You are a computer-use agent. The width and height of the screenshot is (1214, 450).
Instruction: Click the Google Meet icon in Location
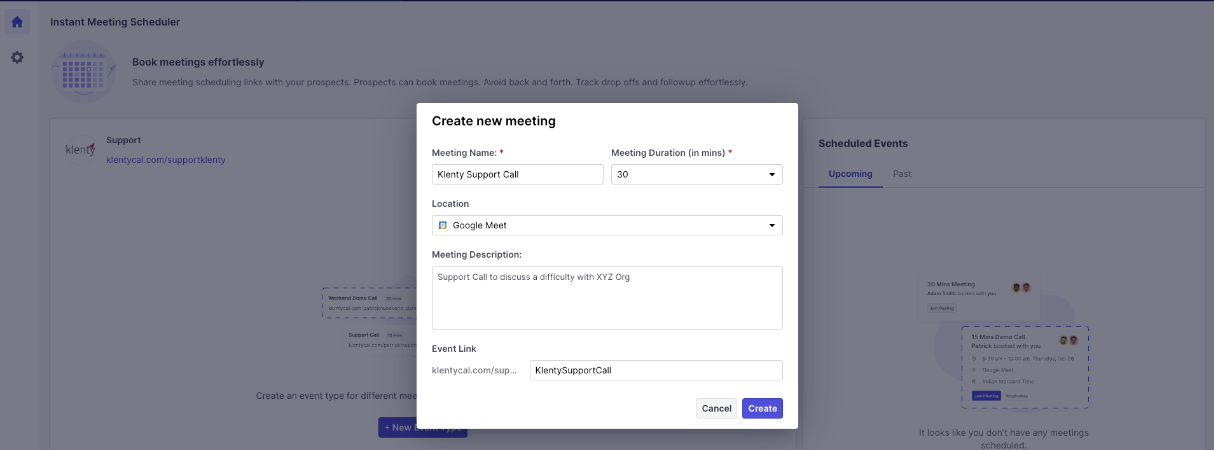pos(443,226)
